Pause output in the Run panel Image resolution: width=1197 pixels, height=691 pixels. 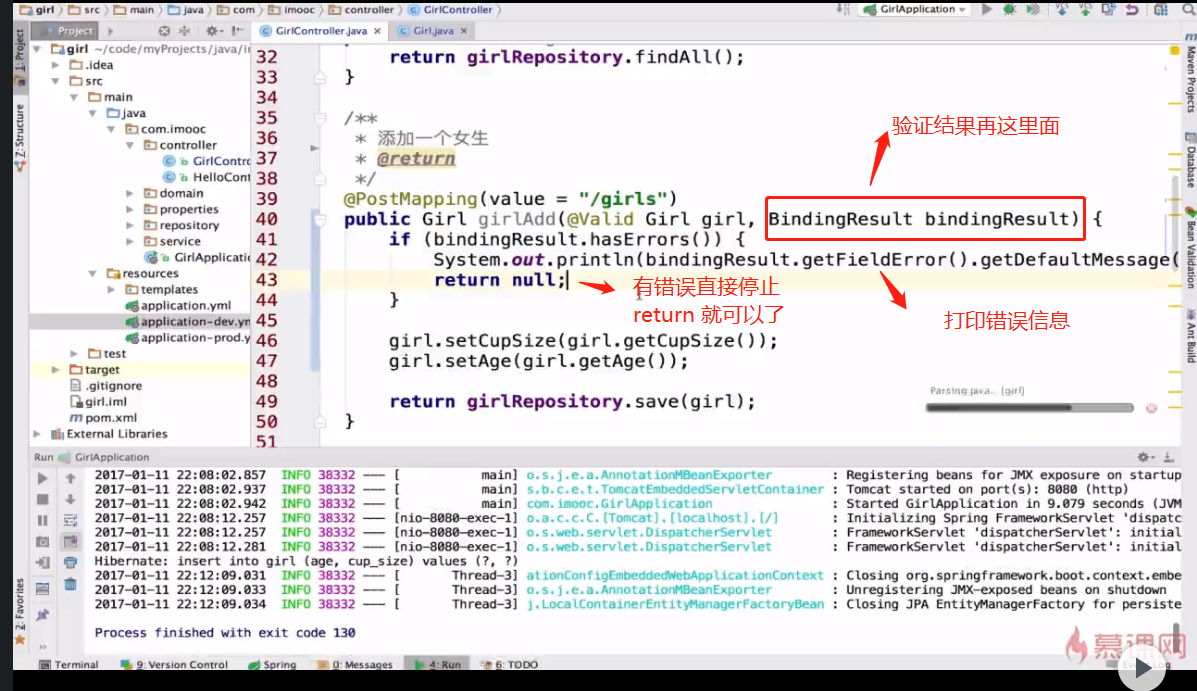click(x=43, y=521)
